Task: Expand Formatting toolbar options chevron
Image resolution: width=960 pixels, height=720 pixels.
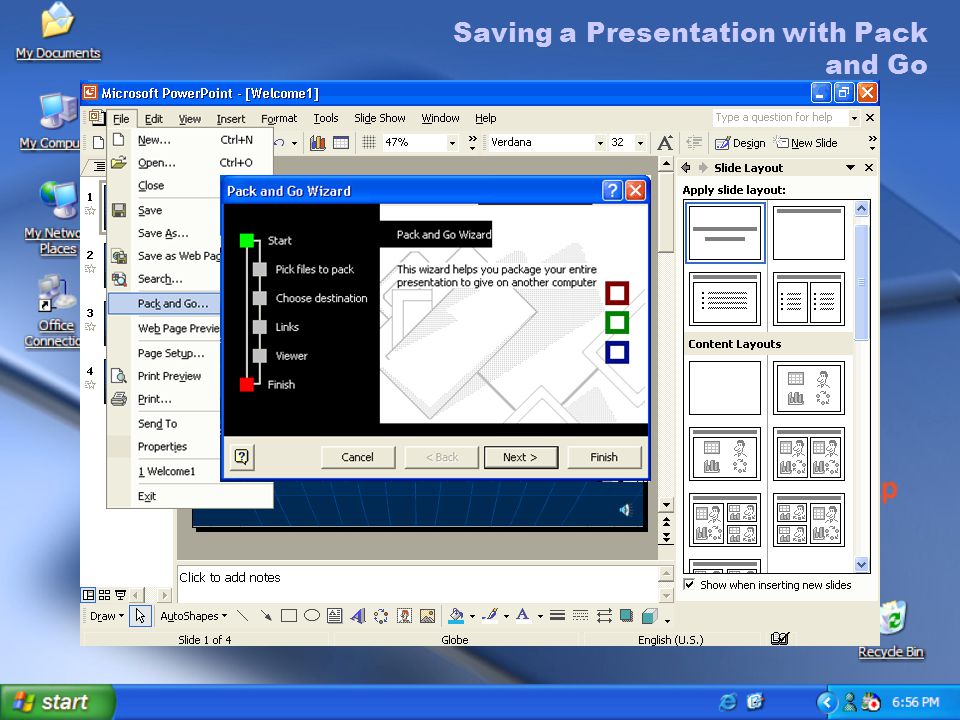Action: point(872,143)
